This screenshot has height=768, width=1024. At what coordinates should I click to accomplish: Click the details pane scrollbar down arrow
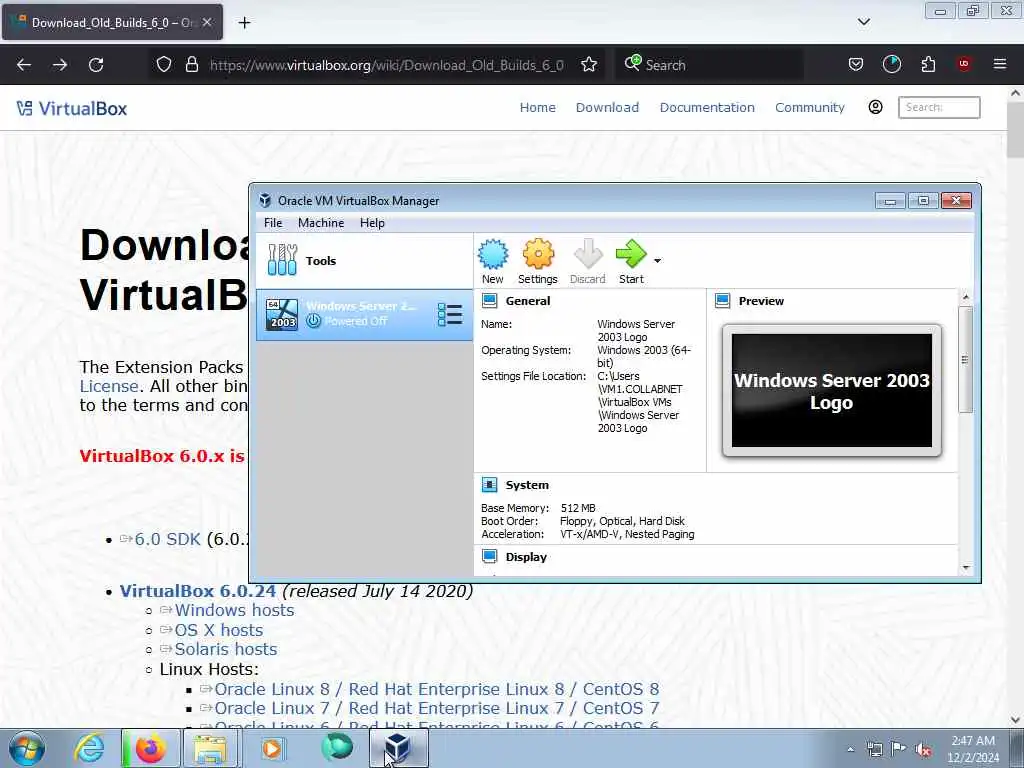966,568
